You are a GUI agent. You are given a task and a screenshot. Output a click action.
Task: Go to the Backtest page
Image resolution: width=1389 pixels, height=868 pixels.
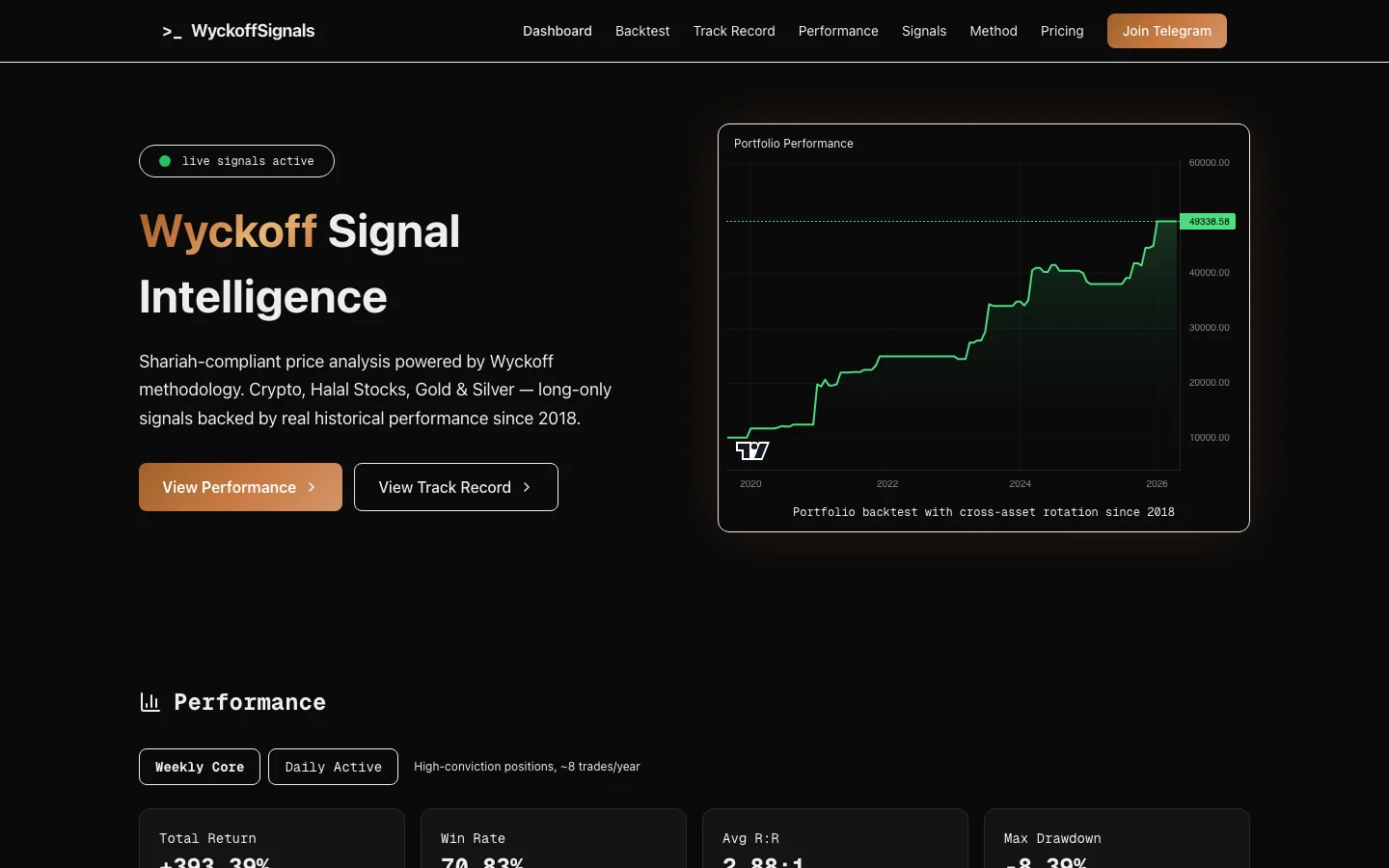pos(642,31)
